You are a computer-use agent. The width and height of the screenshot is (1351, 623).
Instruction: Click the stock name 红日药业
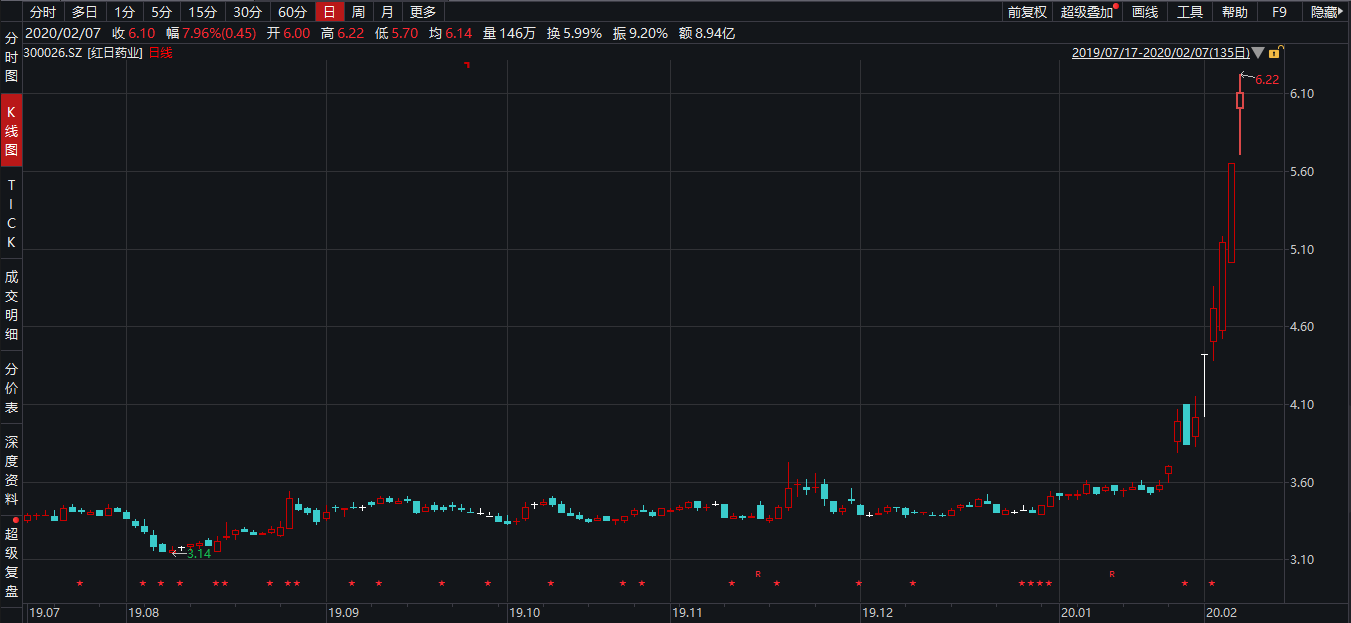click(x=116, y=53)
